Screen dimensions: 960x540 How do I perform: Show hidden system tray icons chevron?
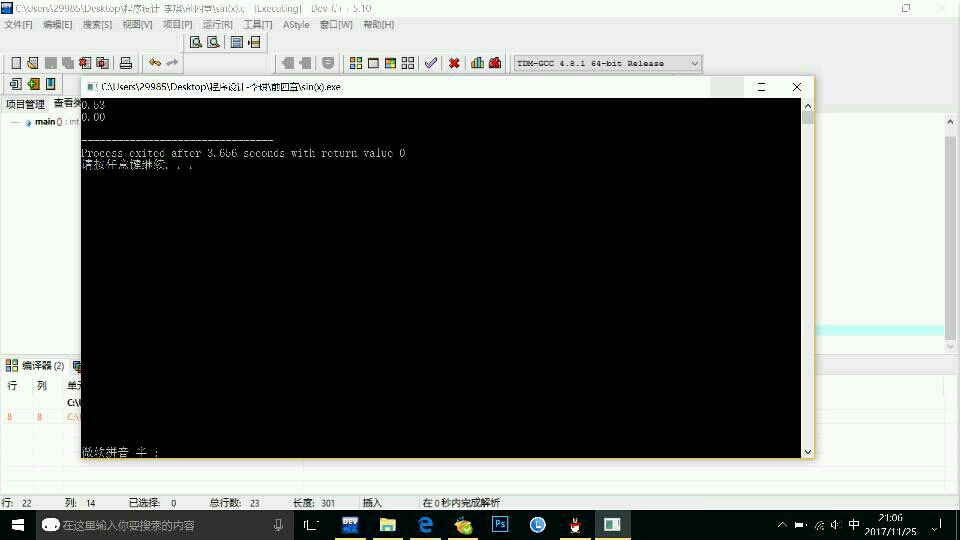[782, 525]
